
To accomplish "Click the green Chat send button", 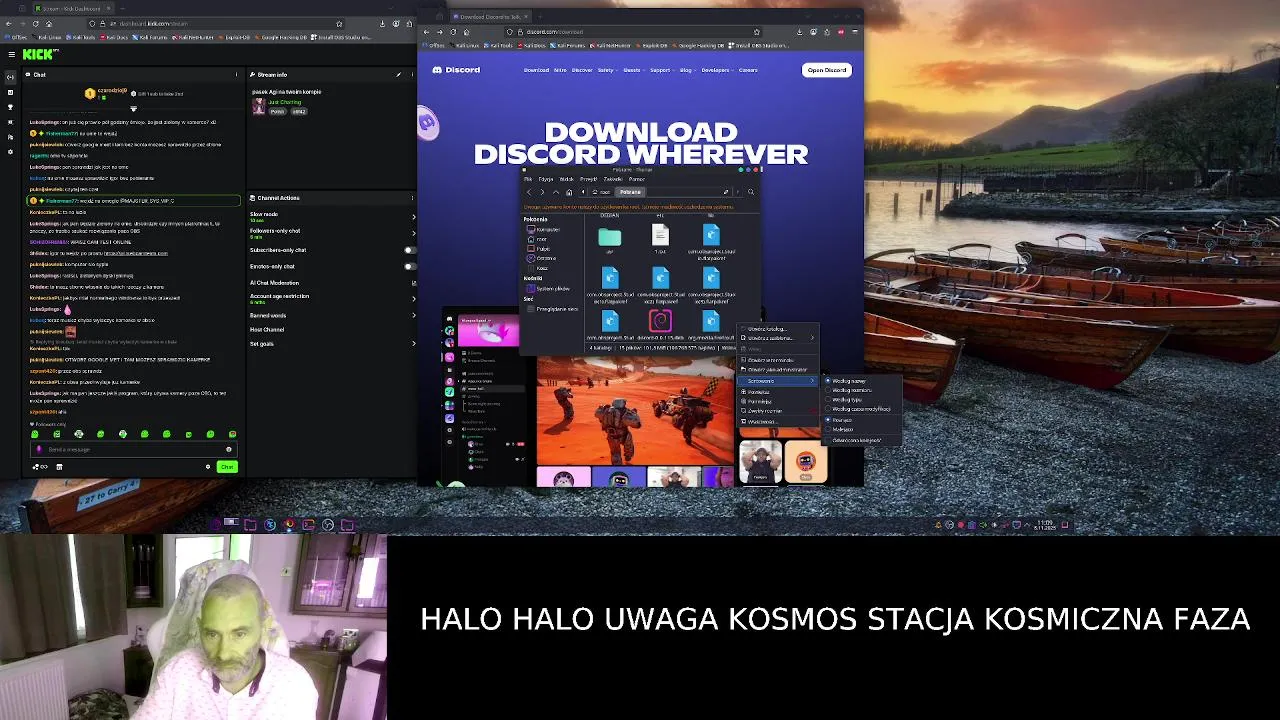I will pos(227,467).
